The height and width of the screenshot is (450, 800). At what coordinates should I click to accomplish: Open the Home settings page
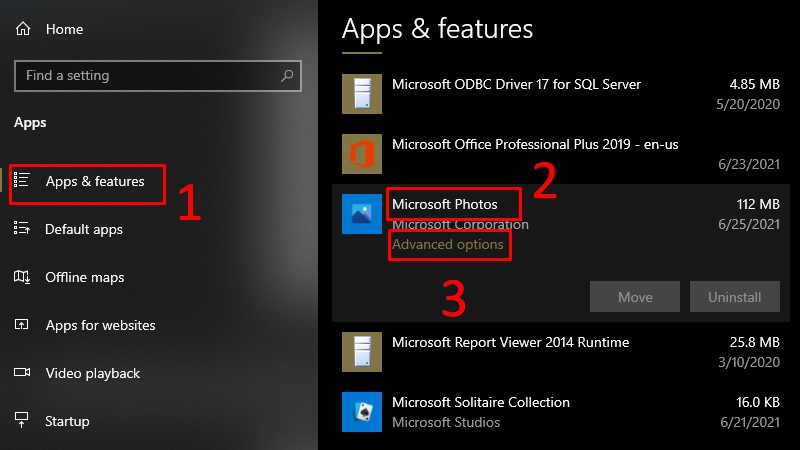tap(64, 29)
